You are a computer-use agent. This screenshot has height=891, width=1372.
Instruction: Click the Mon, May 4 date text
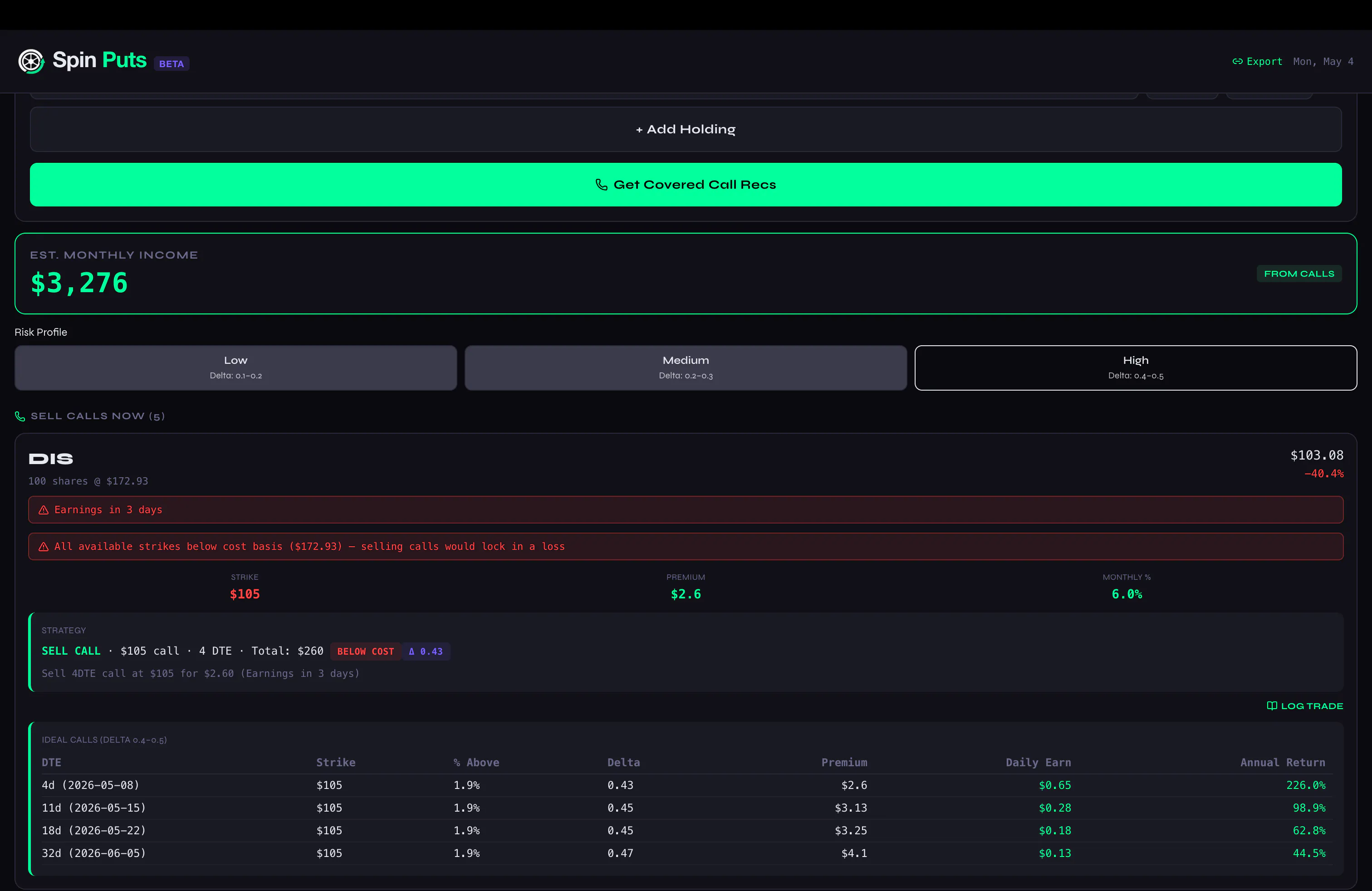pyautogui.click(x=1323, y=61)
